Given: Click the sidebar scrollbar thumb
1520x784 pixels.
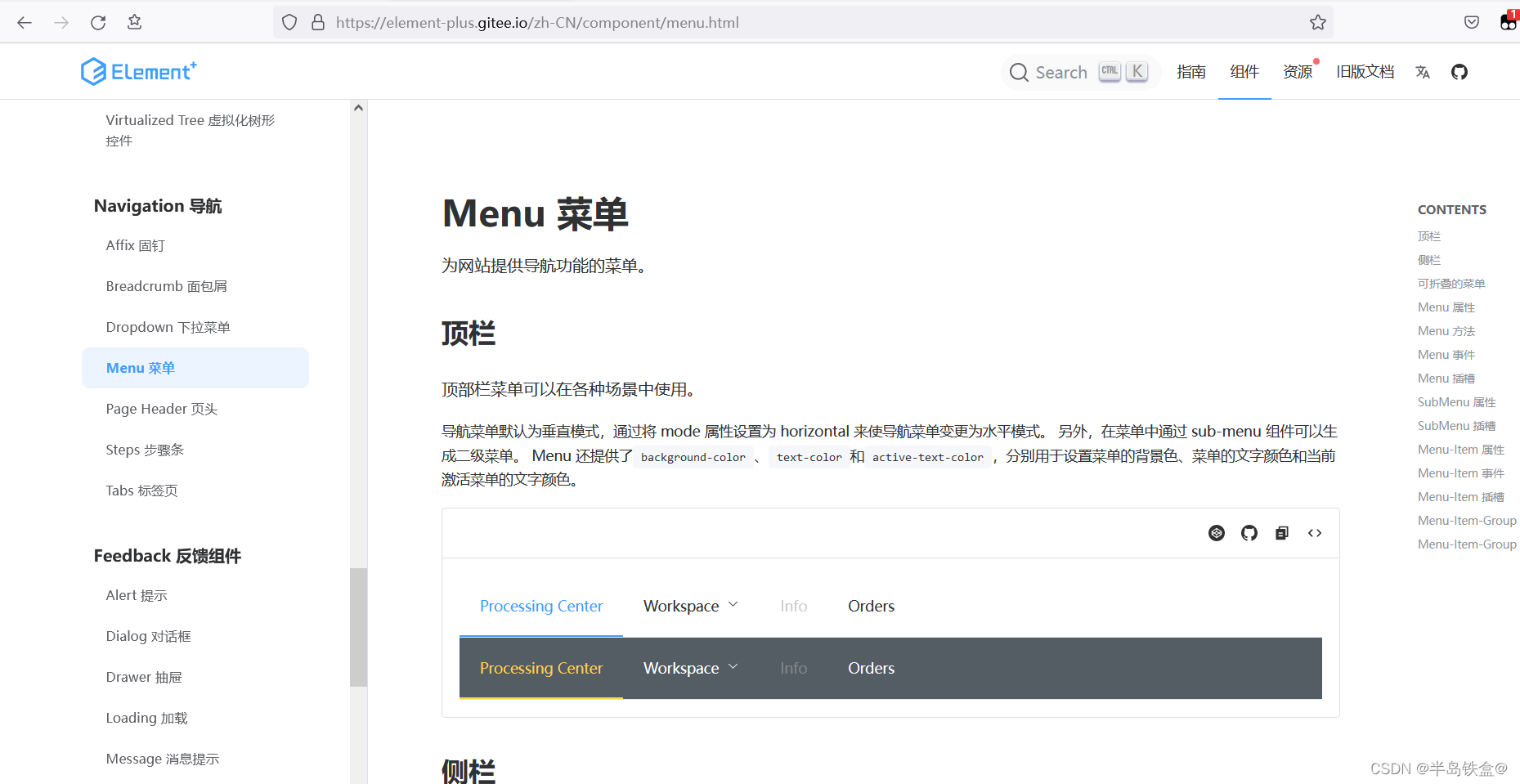Looking at the screenshot, I should tap(358, 627).
